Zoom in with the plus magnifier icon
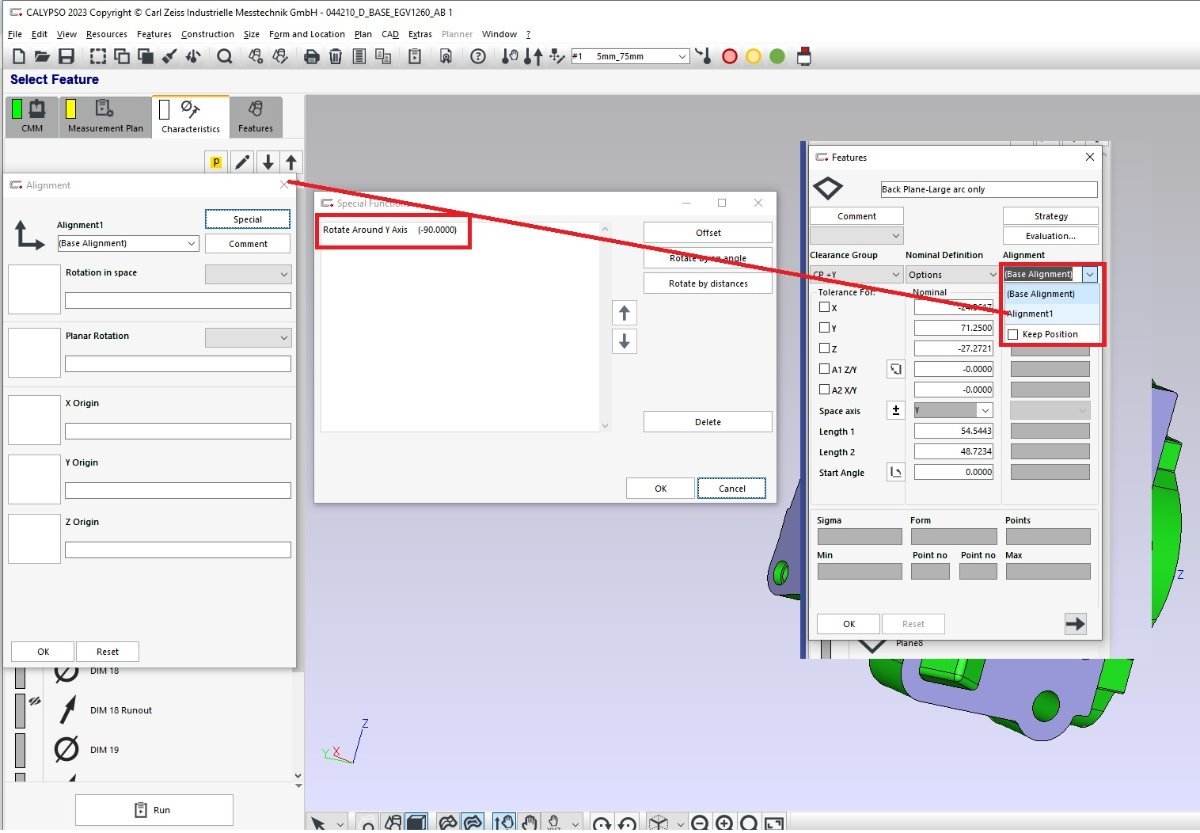Image resolution: width=1200 pixels, height=833 pixels. [x=724, y=824]
